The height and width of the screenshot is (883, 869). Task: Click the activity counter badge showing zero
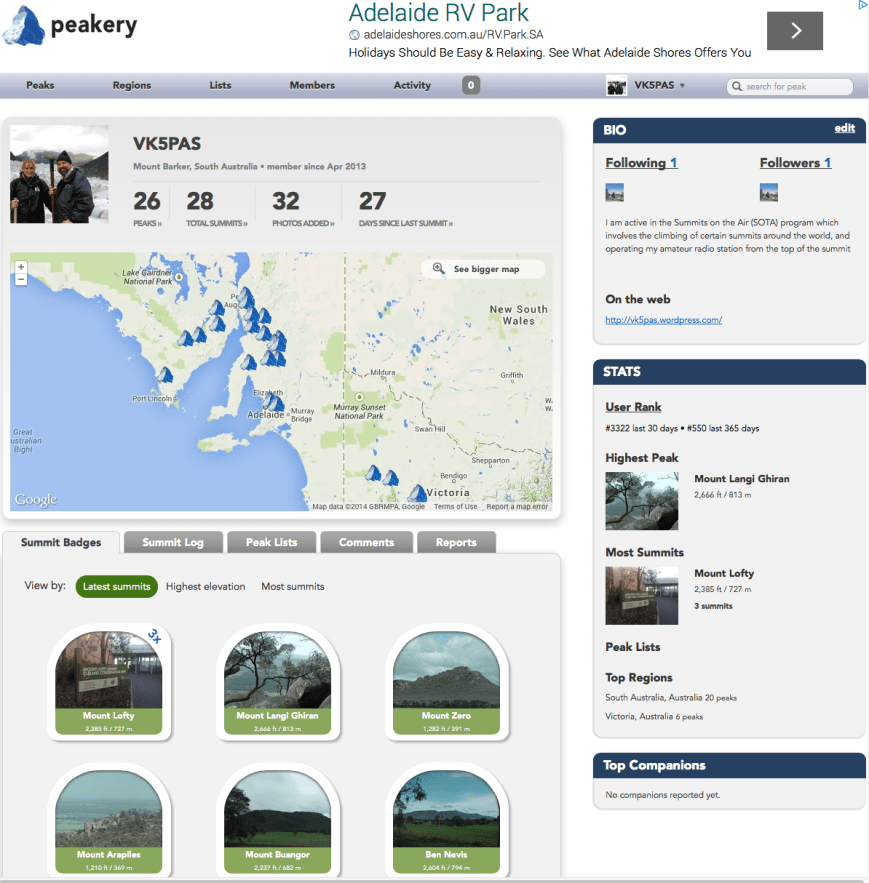tap(469, 85)
